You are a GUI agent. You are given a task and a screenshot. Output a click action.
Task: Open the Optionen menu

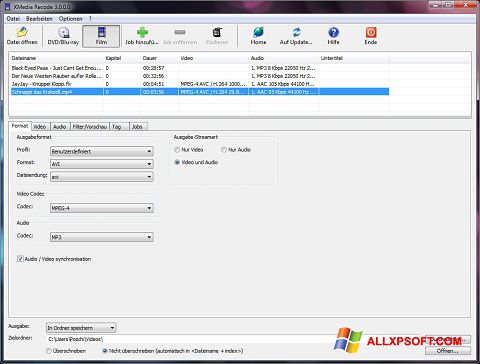[x=70, y=19]
